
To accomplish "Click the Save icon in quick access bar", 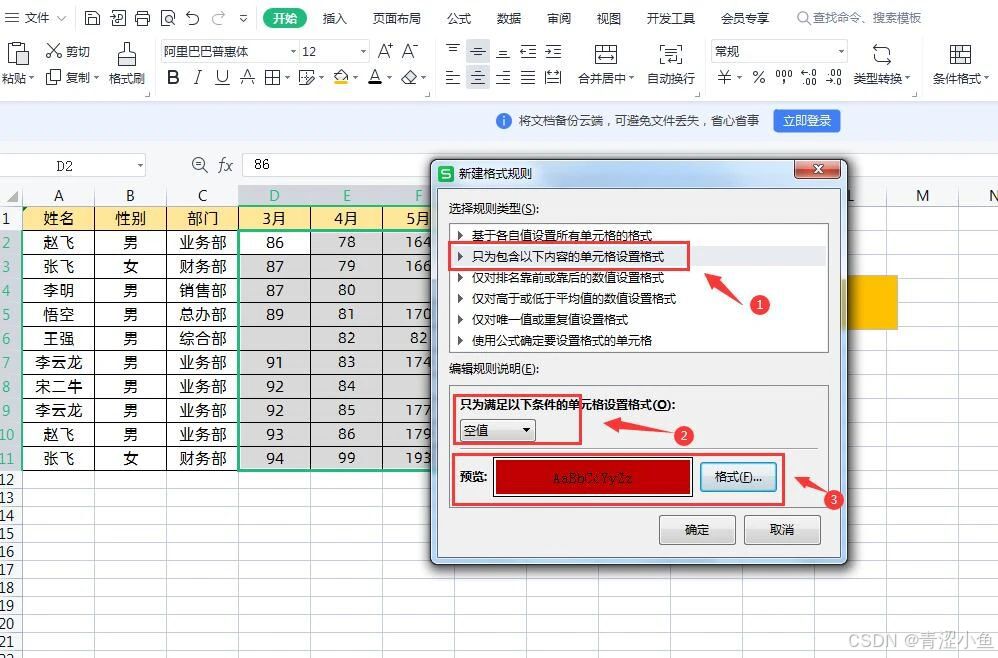I will (x=92, y=18).
